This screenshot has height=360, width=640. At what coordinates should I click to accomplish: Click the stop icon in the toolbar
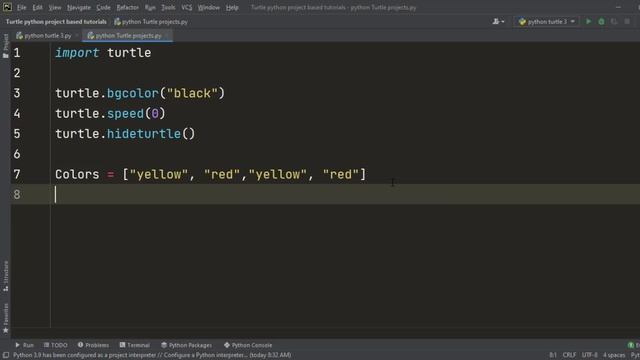point(627,21)
